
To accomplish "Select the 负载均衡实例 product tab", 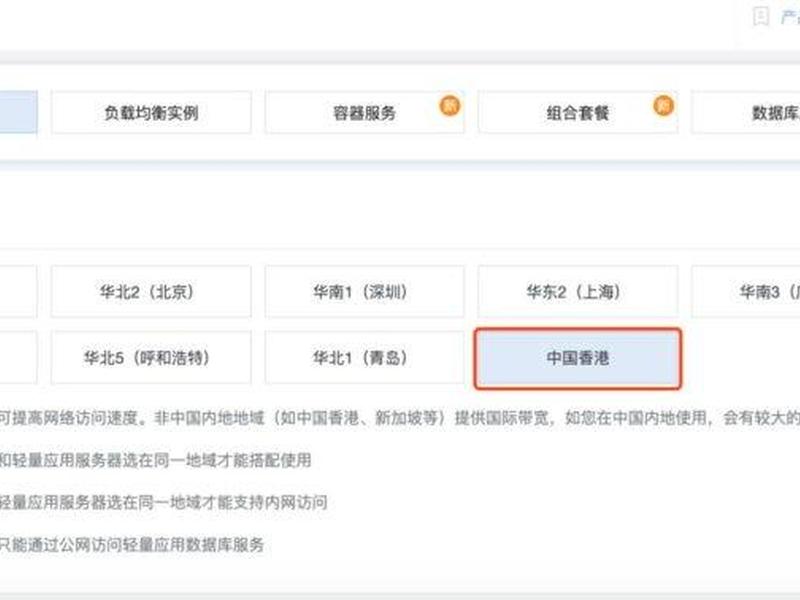I will [x=151, y=113].
